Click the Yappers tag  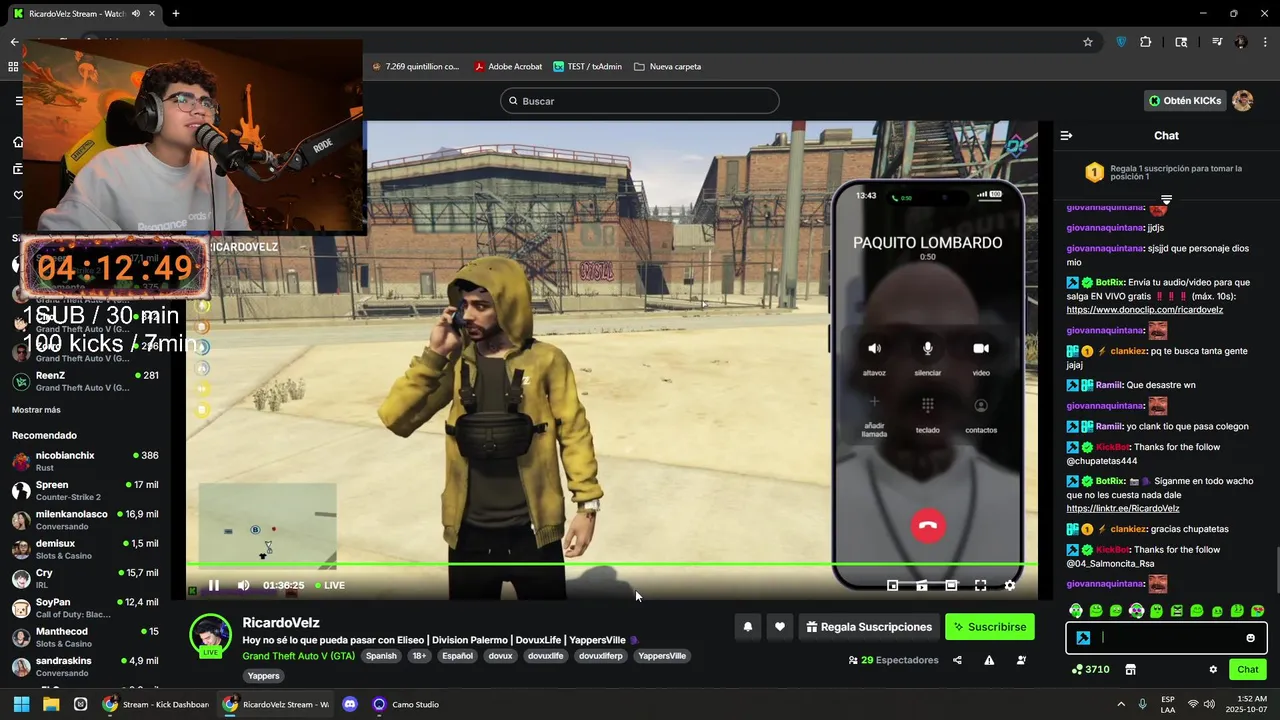[x=264, y=676]
